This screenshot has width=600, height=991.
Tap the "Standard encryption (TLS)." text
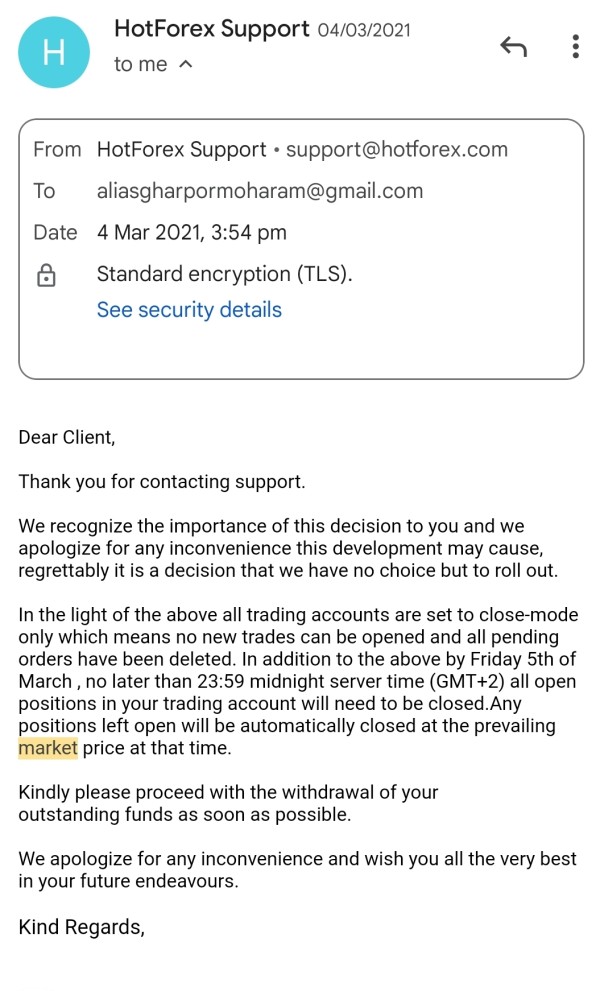tap(225, 274)
